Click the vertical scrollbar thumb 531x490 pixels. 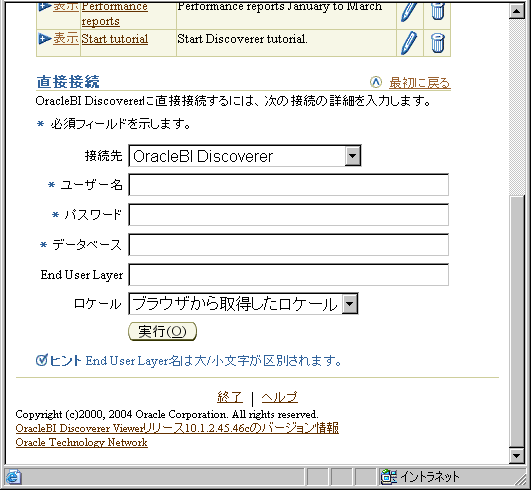click(517, 321)
